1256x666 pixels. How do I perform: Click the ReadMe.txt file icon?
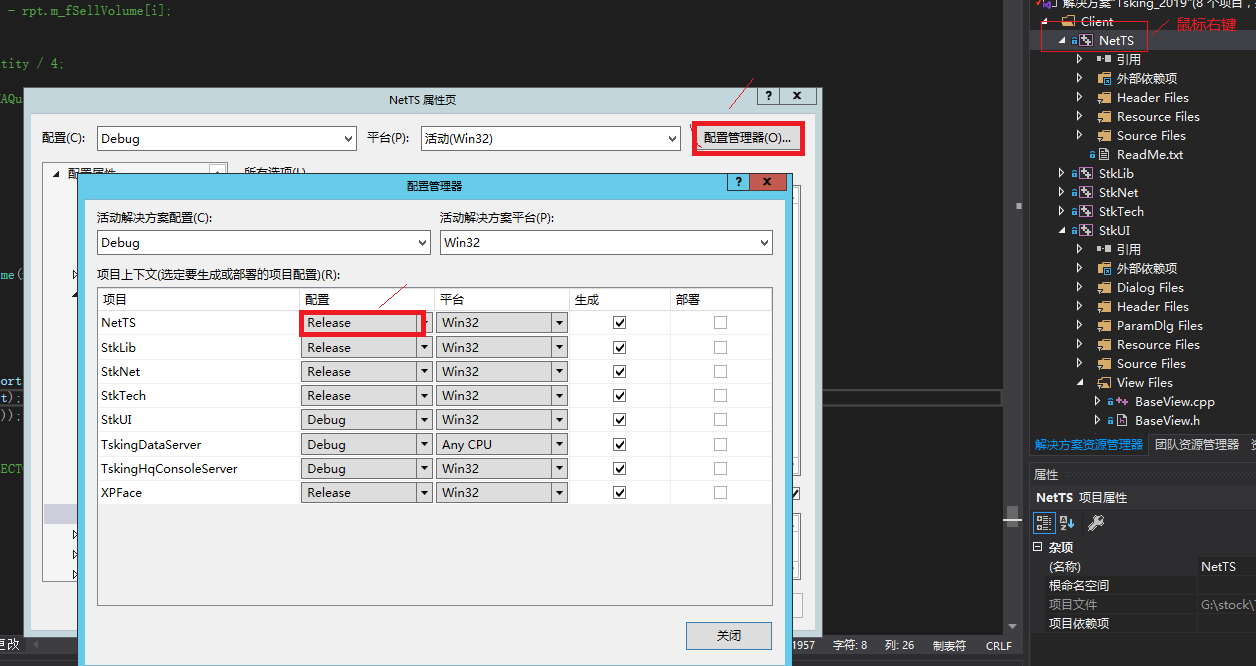coord(1104,155)
